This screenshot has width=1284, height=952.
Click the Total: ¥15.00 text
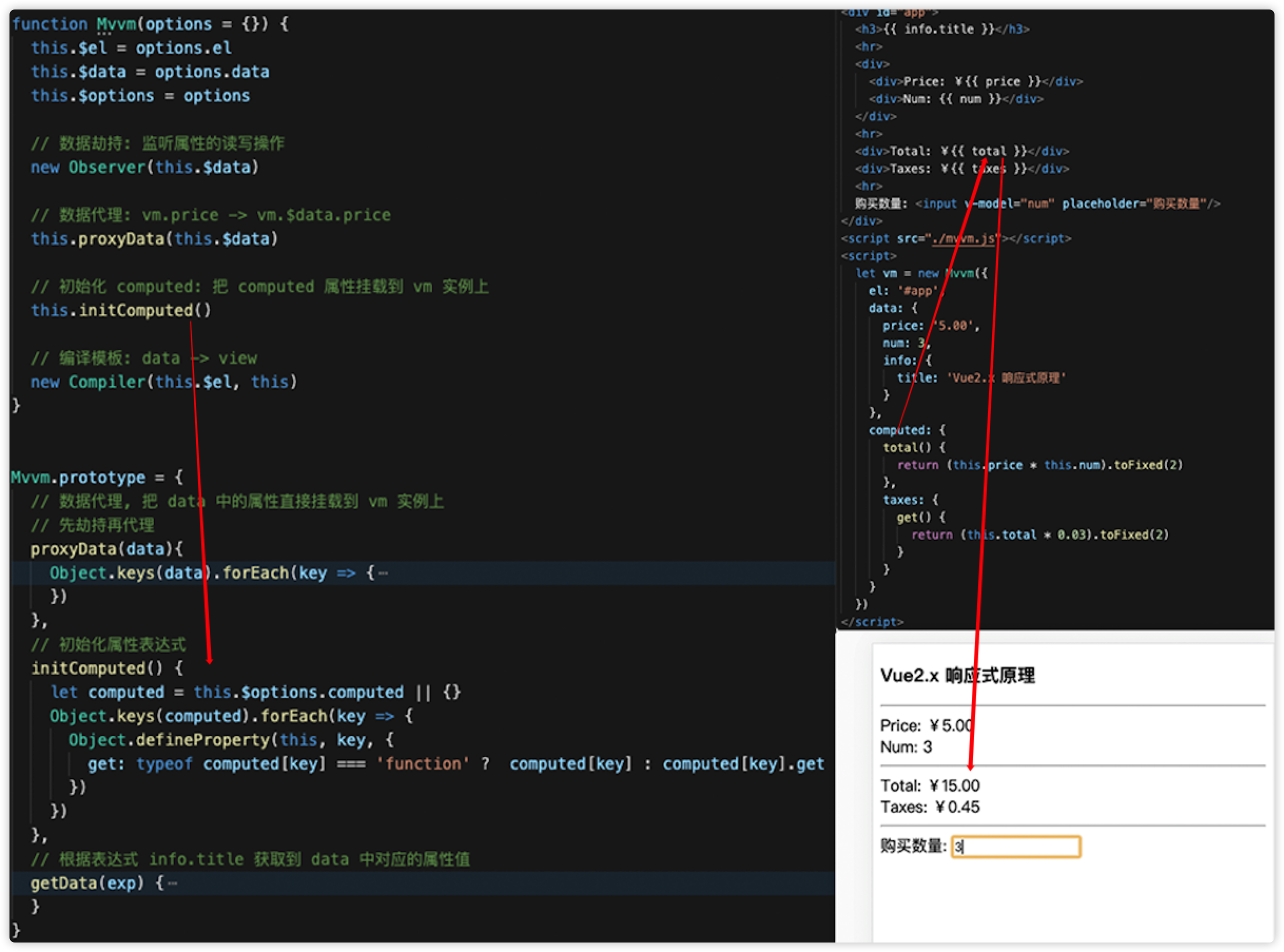pyautogui.click(x=930, y=785)
